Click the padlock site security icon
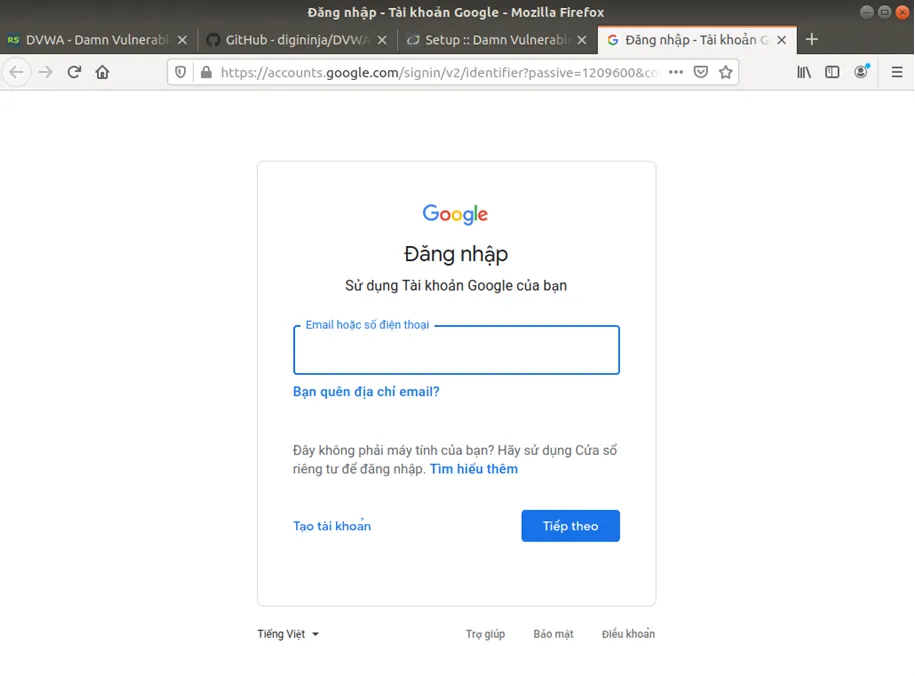This screenshot has width=915, height=676. 206,72
